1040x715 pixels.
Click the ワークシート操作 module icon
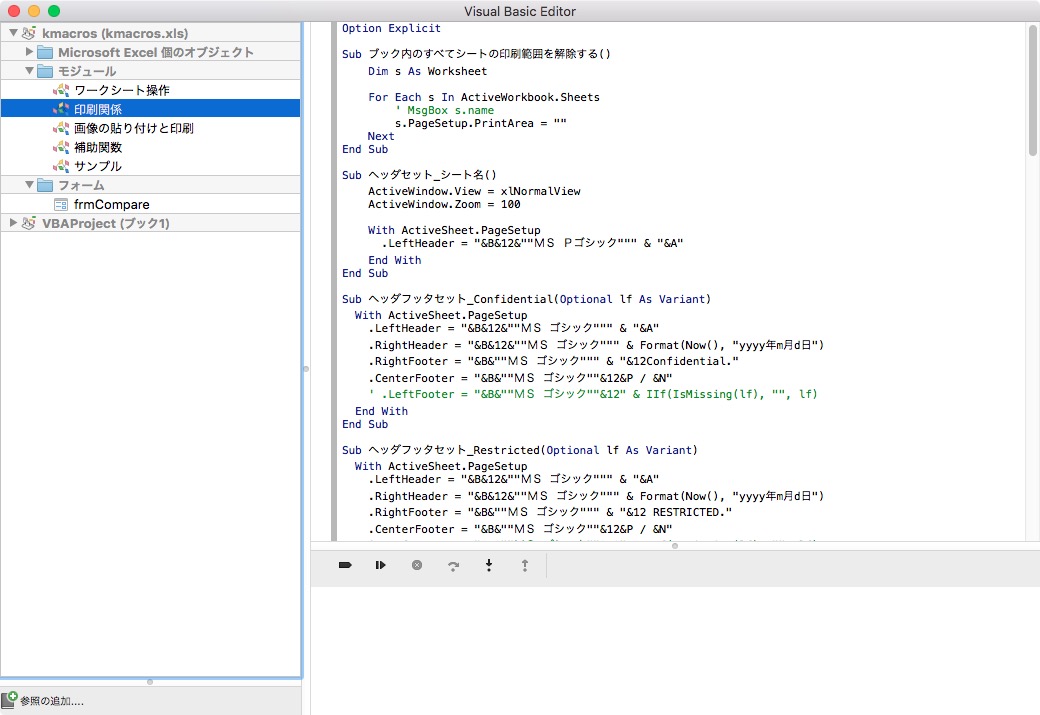(61, 90)
